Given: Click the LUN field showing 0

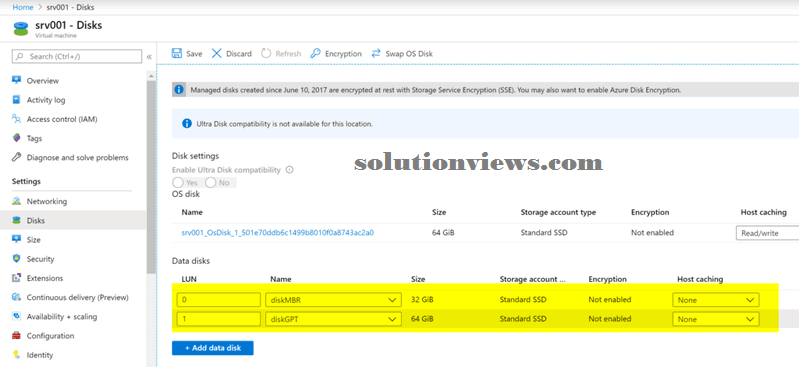Looking at the screenshot, I should click(219, 300).
